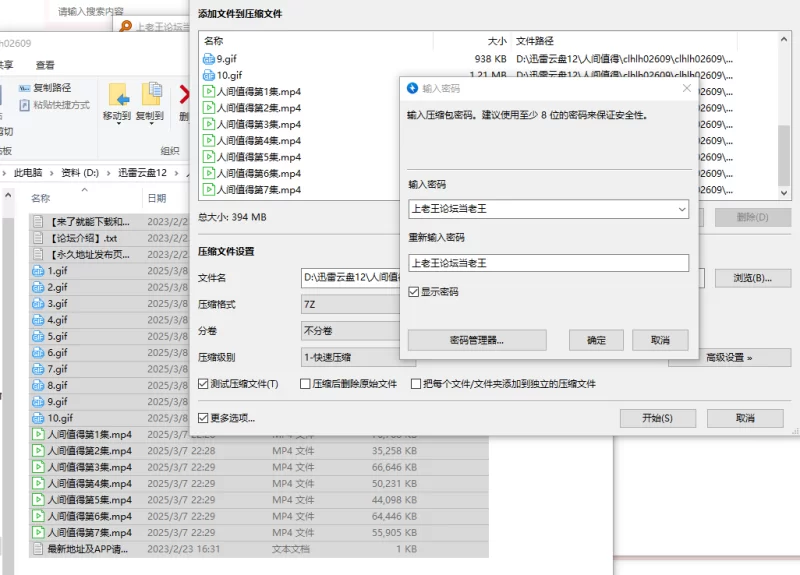
Task: Click the 粘贴快捷方式 (Paste shortcut) icon
Action: (22, 104)
